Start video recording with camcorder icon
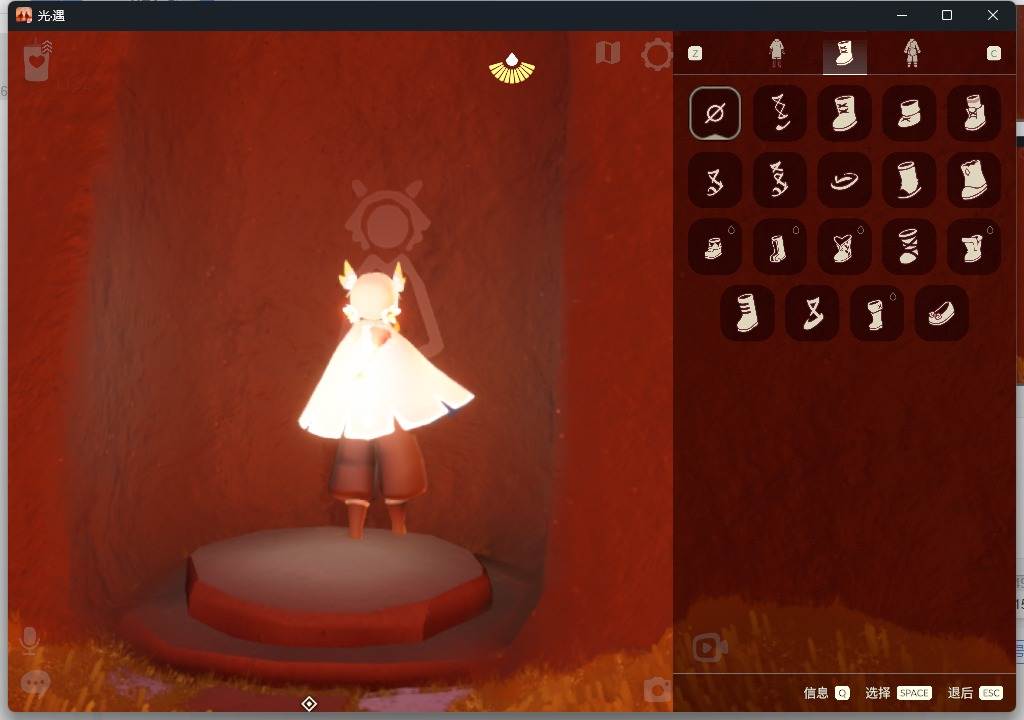The width and height of the screenshot is (1024, 720). coord(709,647)
